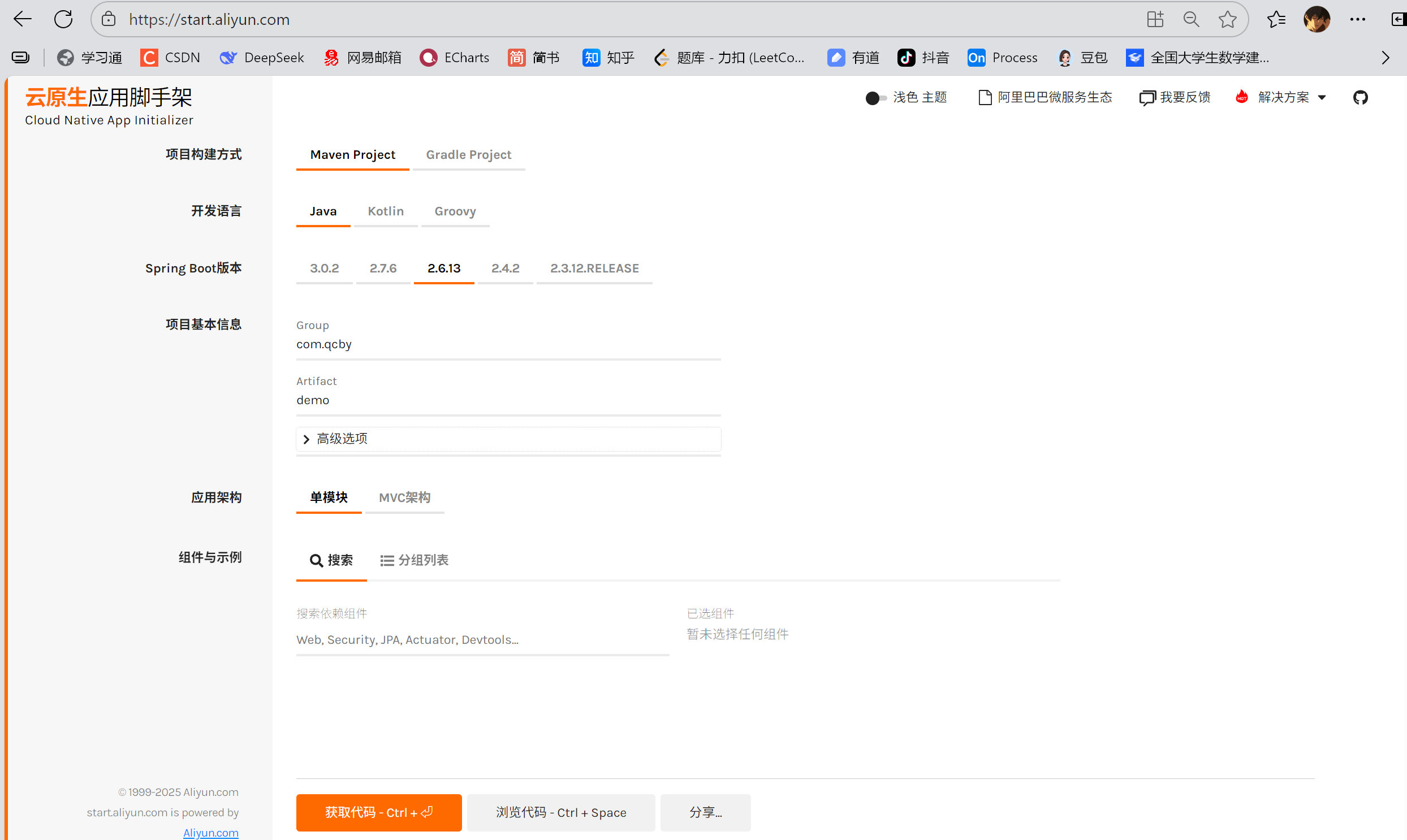The height and width of the screenshot is (840, 1407).
Task: Open 阿里巴巴微服务生态 link
Action: coord(1045,97)
